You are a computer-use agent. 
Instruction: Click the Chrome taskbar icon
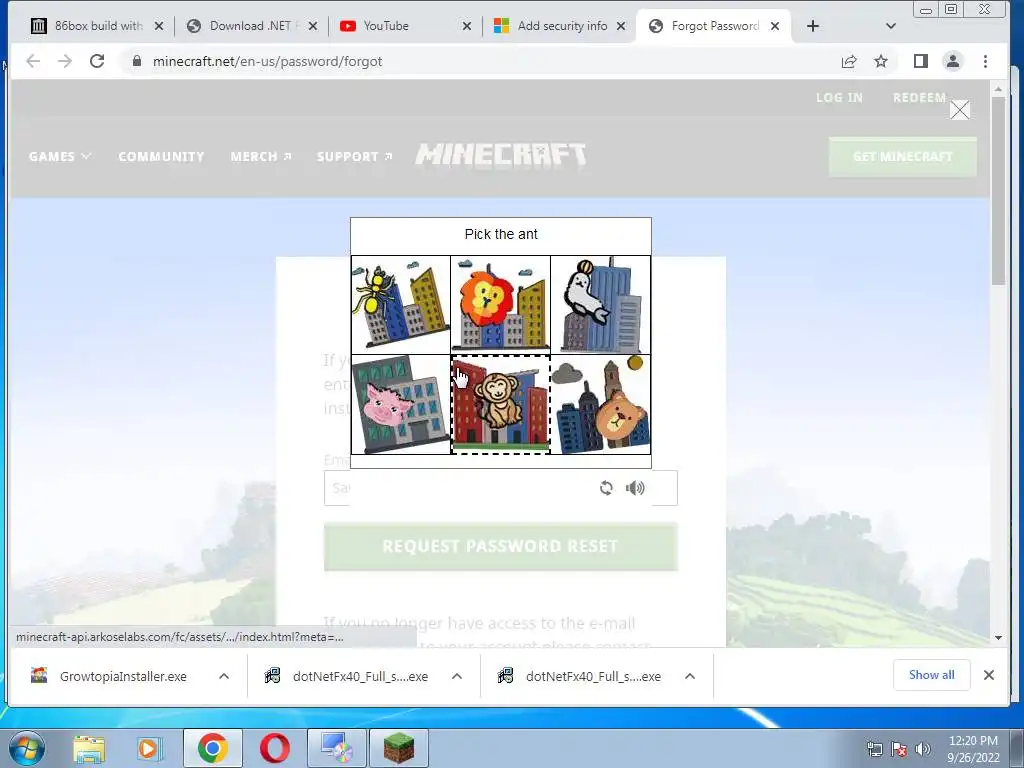tap(213, 748)
